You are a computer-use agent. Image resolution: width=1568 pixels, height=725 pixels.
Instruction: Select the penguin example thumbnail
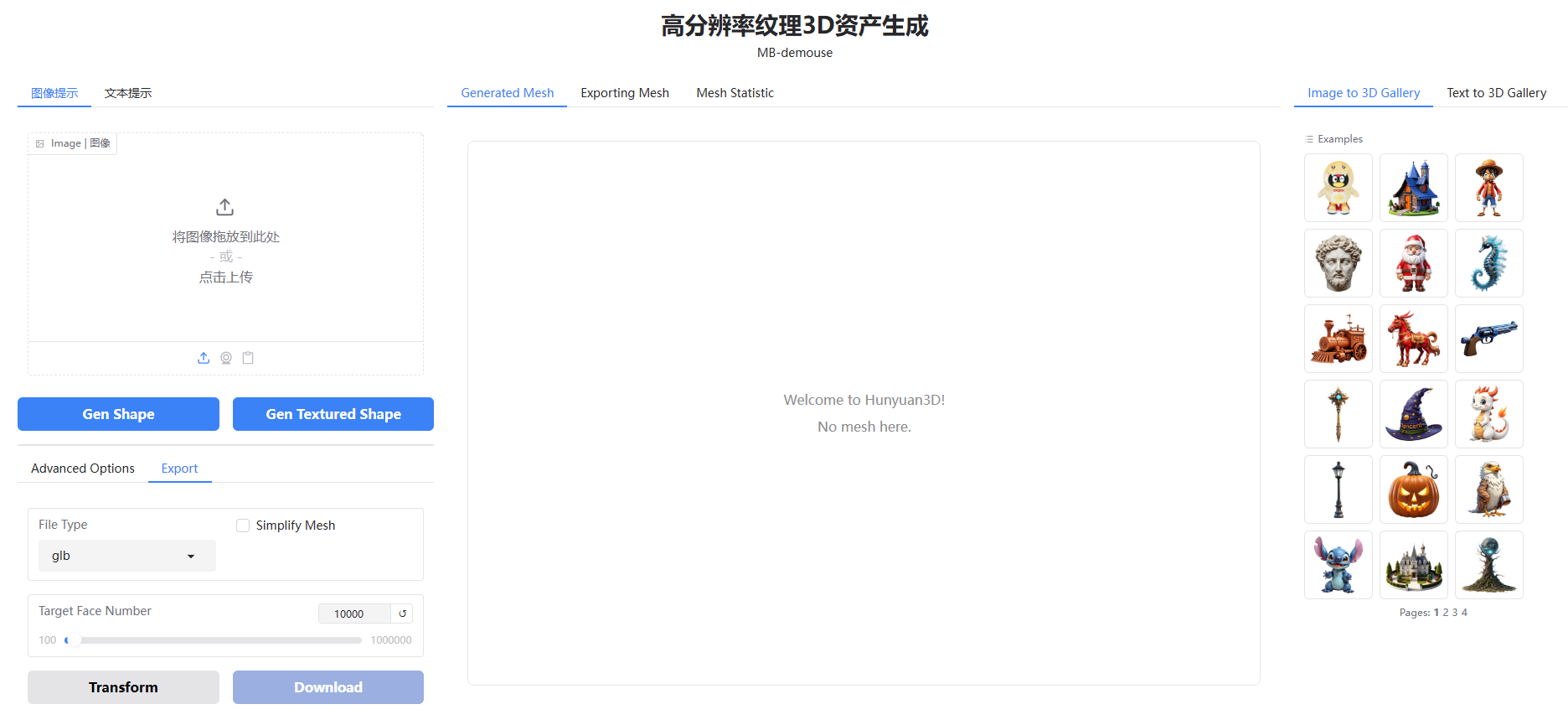coord(1338,188)
